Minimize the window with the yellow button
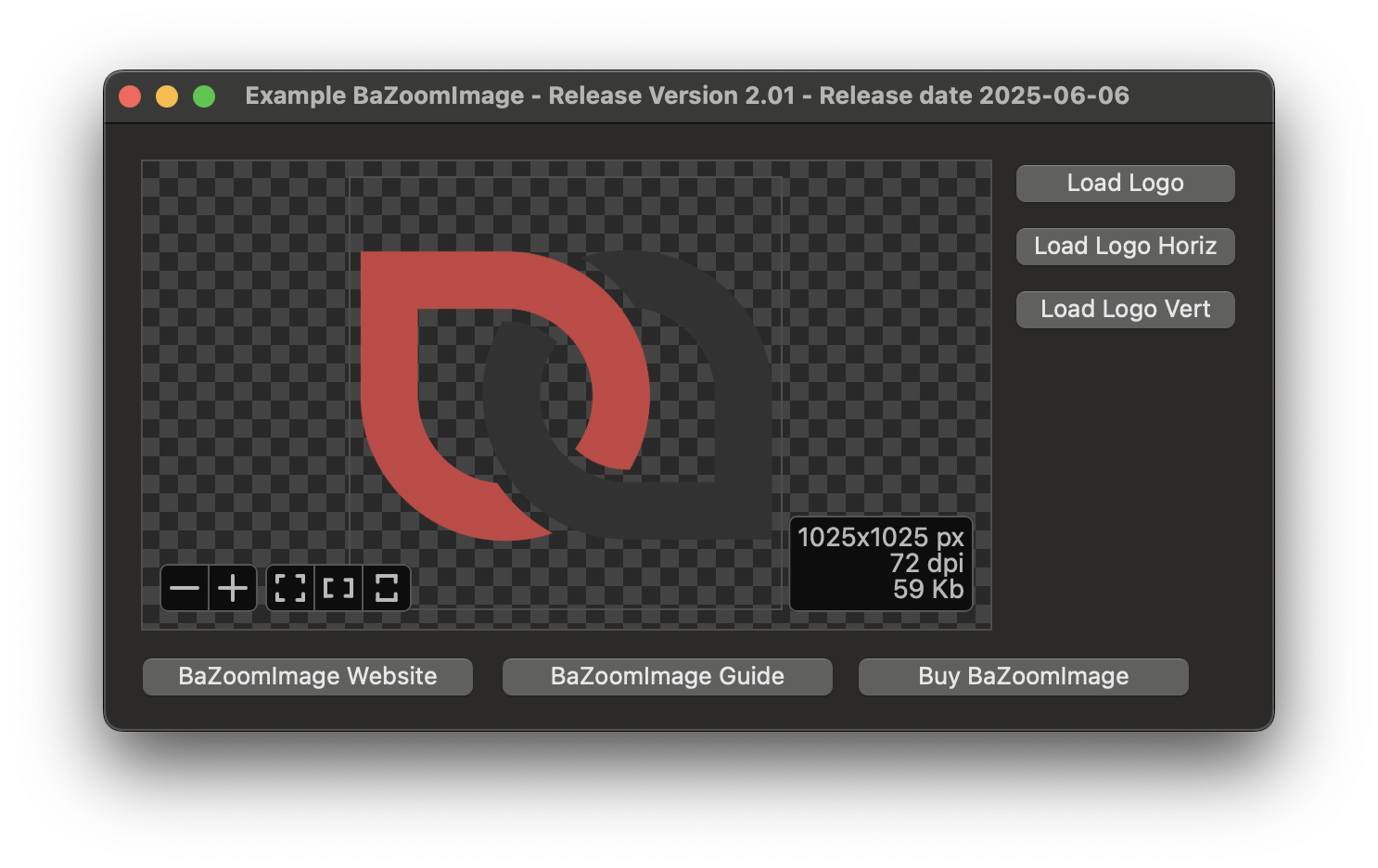Screen dimensions: 1378x868 click(167, 96)
